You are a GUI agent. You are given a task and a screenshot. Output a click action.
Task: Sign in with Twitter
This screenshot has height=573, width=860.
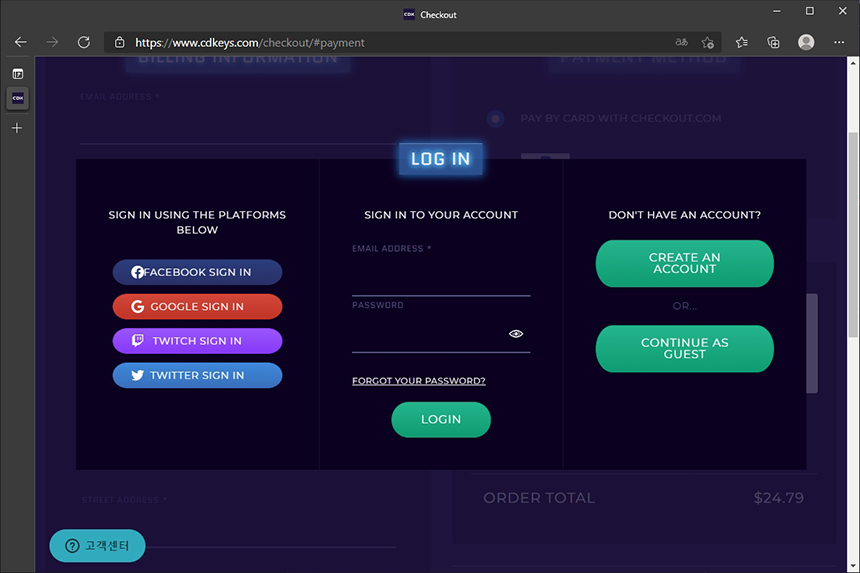point(197,375)
